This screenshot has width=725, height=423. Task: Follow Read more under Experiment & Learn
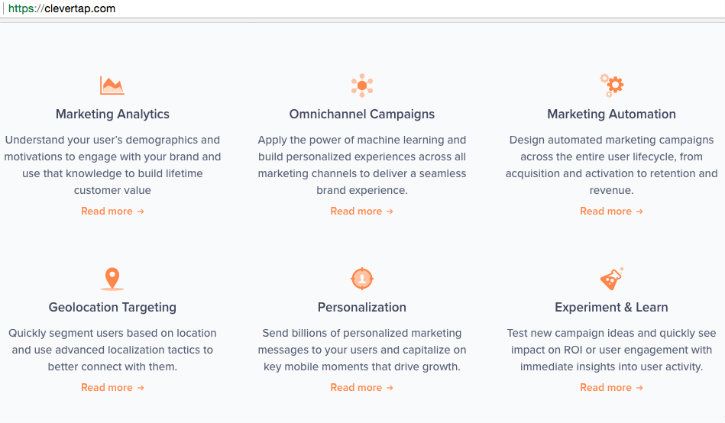(611, 387)
